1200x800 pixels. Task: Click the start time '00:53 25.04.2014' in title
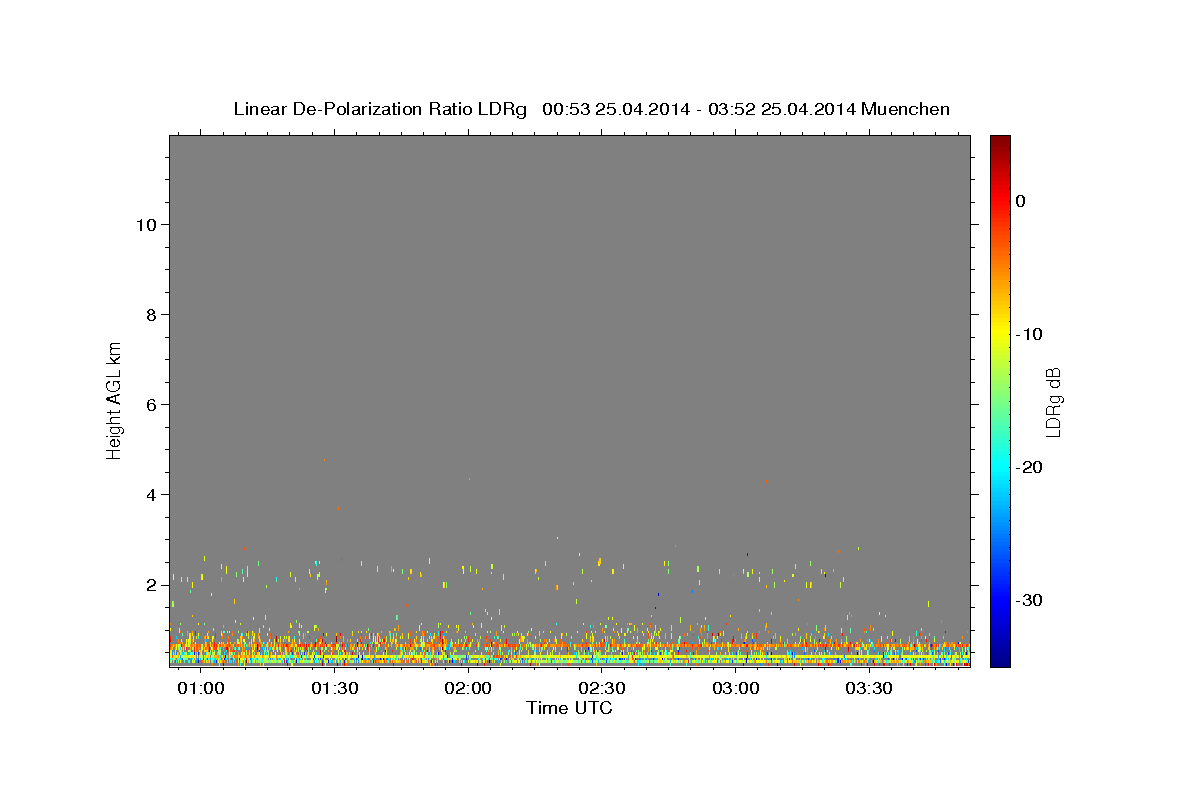(616, 109)
